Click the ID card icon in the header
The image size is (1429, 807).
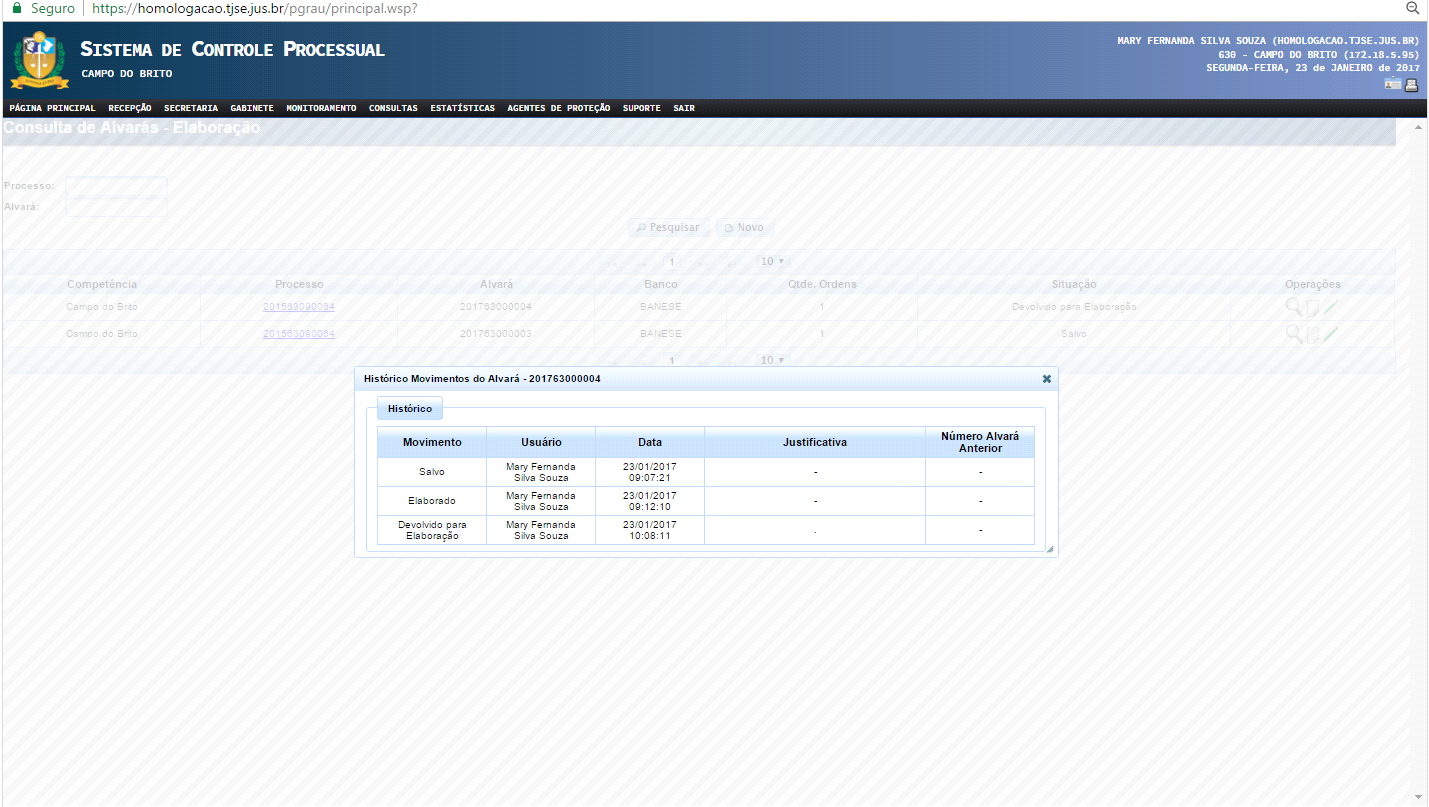pyautogui.click(x=1392, y=85)
